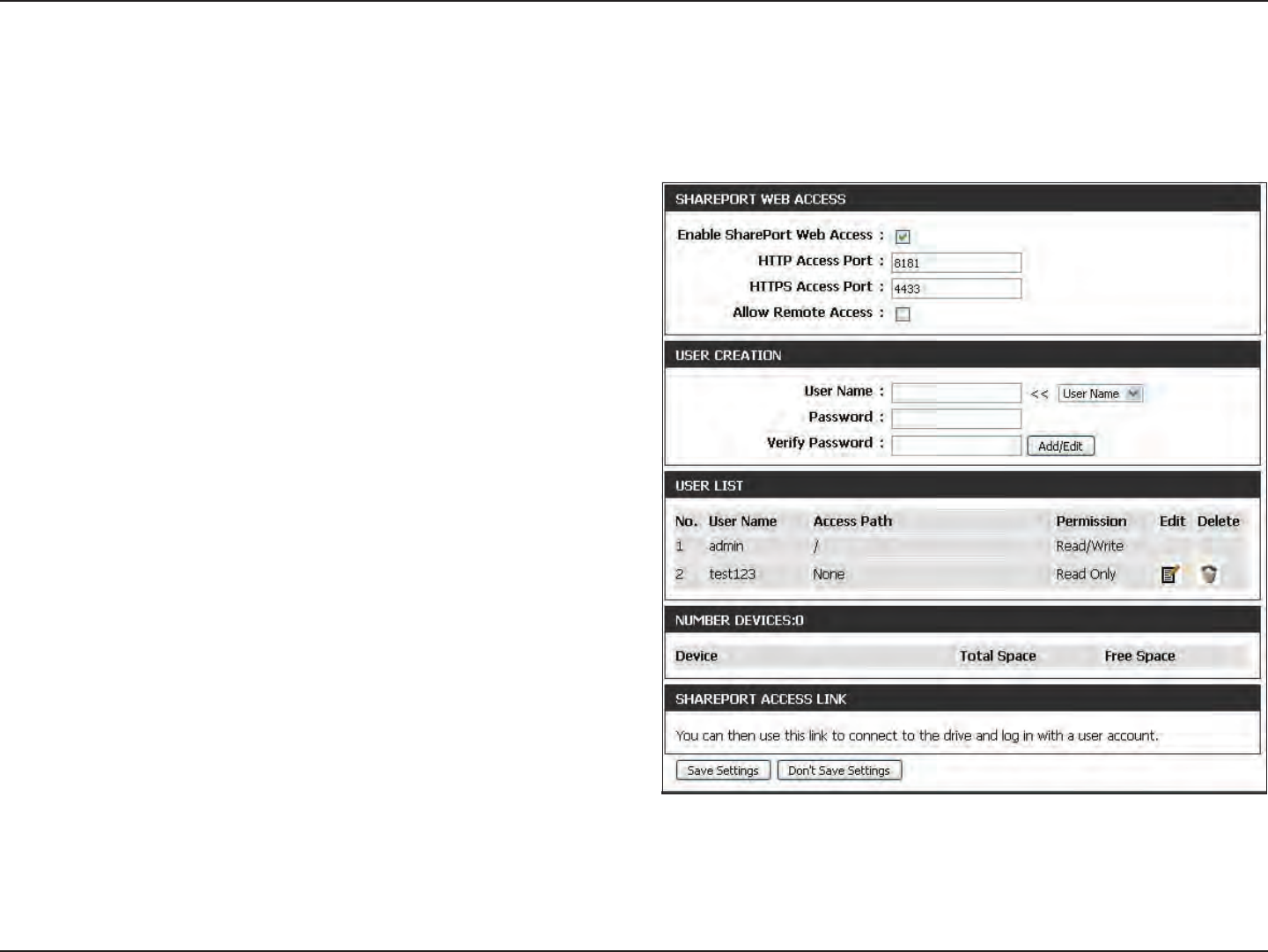Select the test123 user name
This screenshot has height=952, width=1268.
pyautogui.click(x=732, y=574)
